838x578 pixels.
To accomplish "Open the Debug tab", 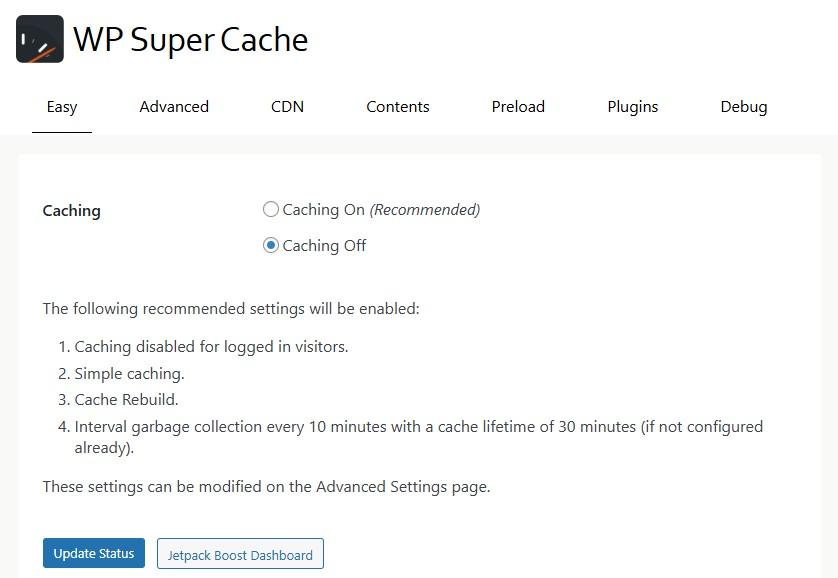I will pos(744,107).
